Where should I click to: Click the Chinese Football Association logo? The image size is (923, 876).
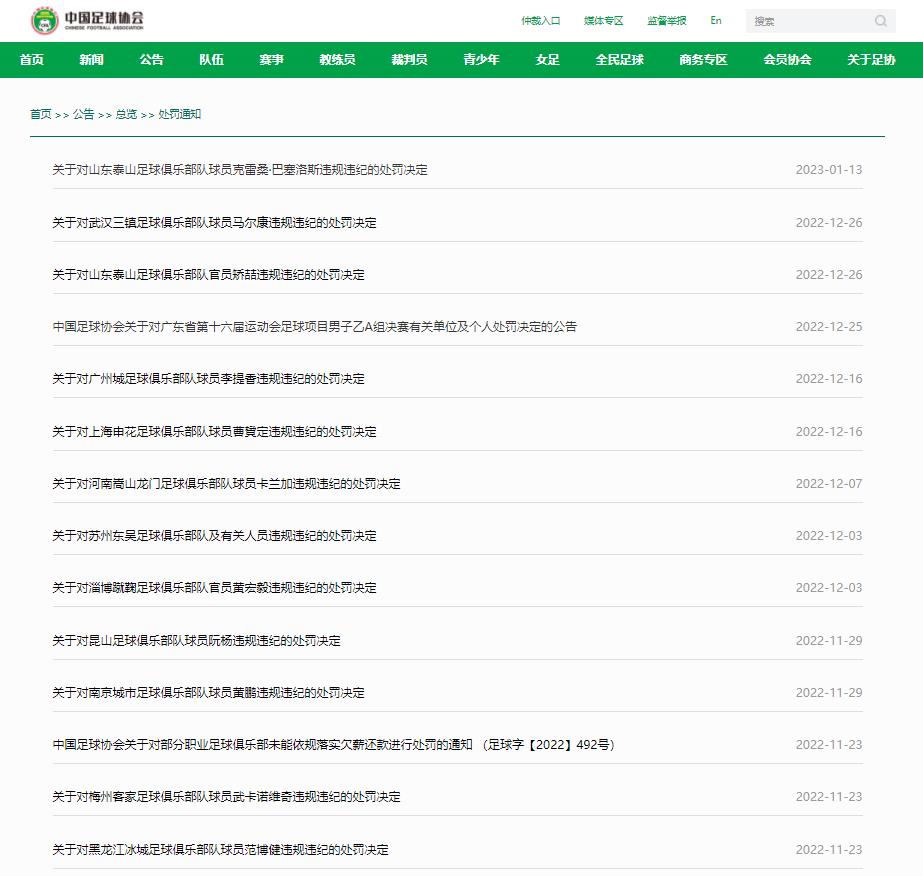[x=85, y=20]
